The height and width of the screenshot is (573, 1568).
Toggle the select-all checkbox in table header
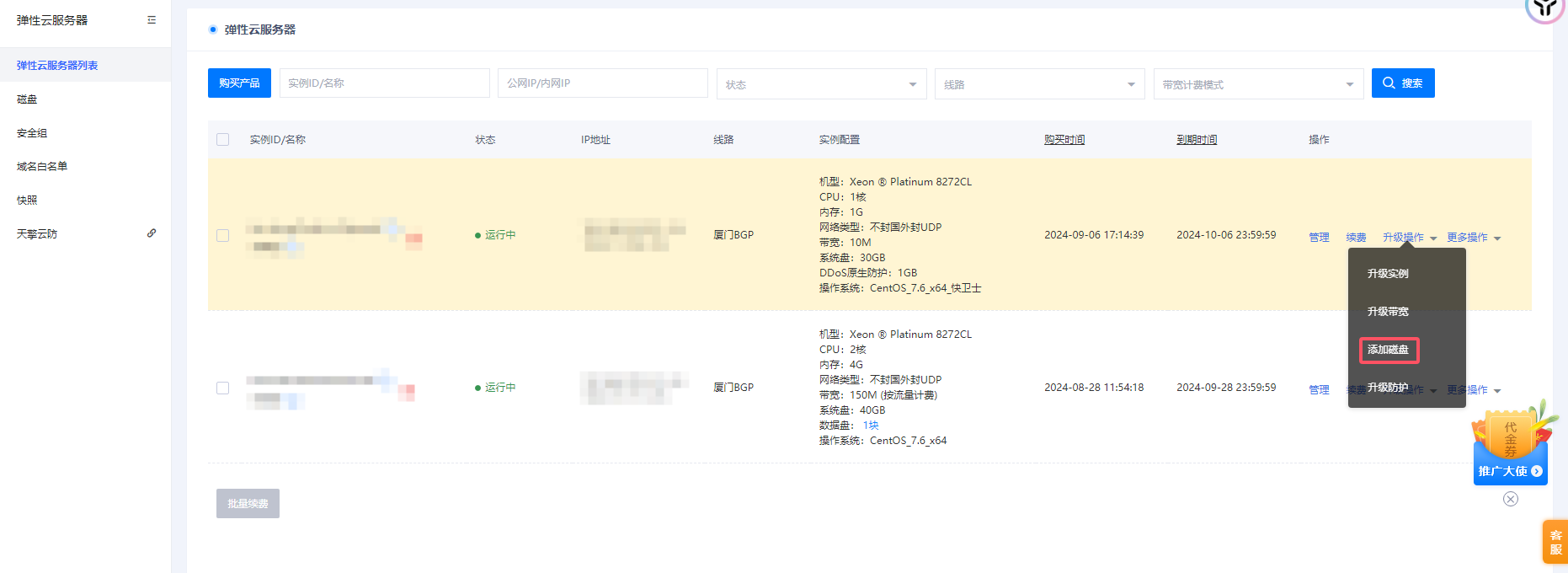(223, 140)
